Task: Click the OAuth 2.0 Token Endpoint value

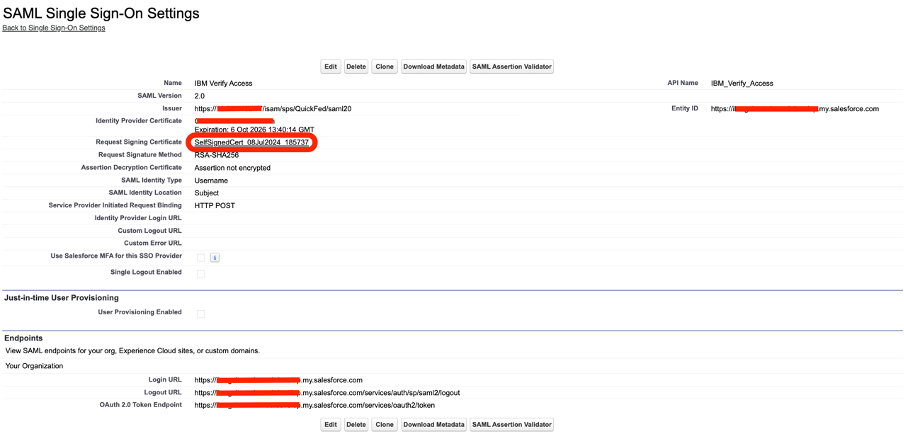Action: 315,405
